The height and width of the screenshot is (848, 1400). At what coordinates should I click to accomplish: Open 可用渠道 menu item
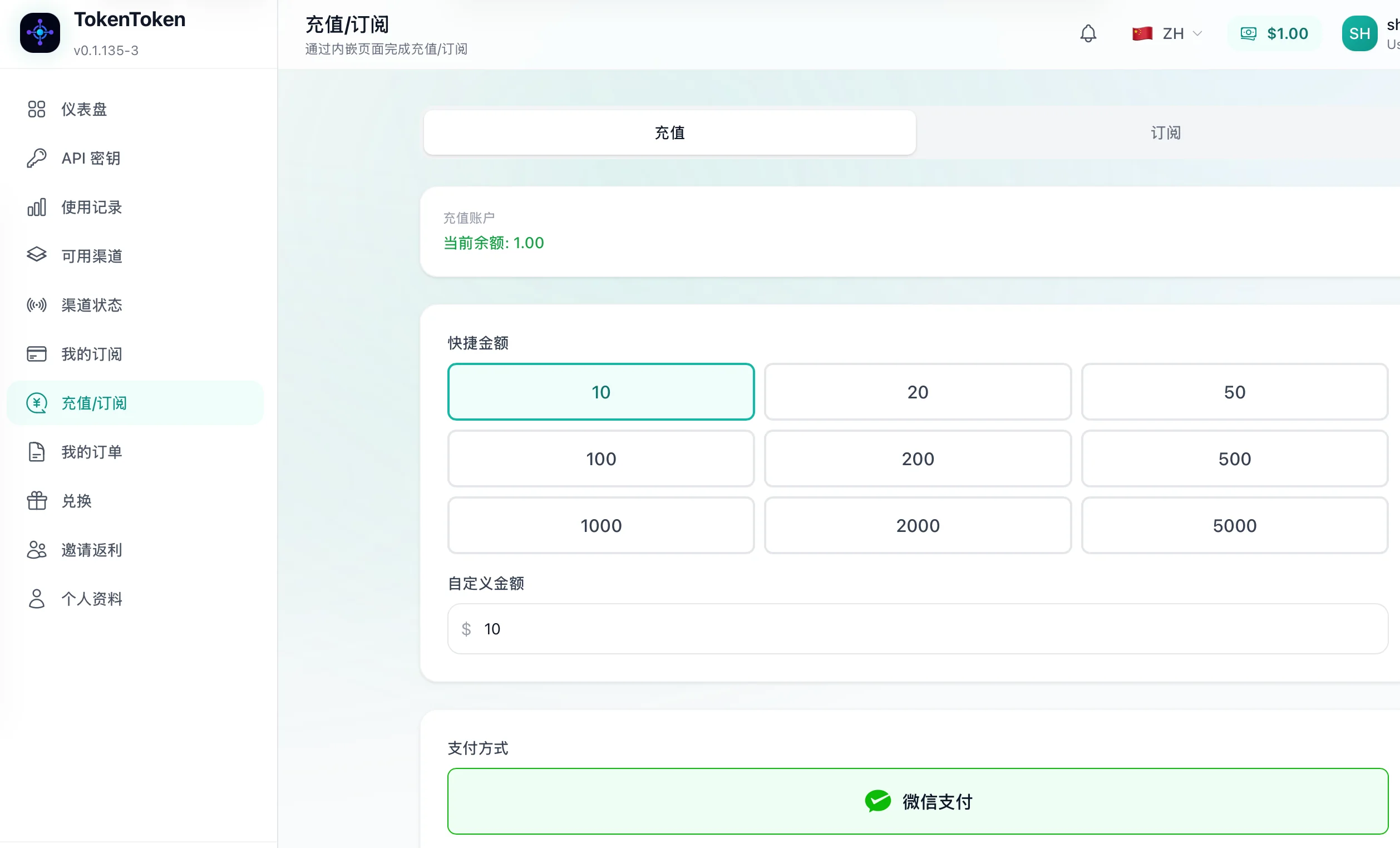coord(135,255)
